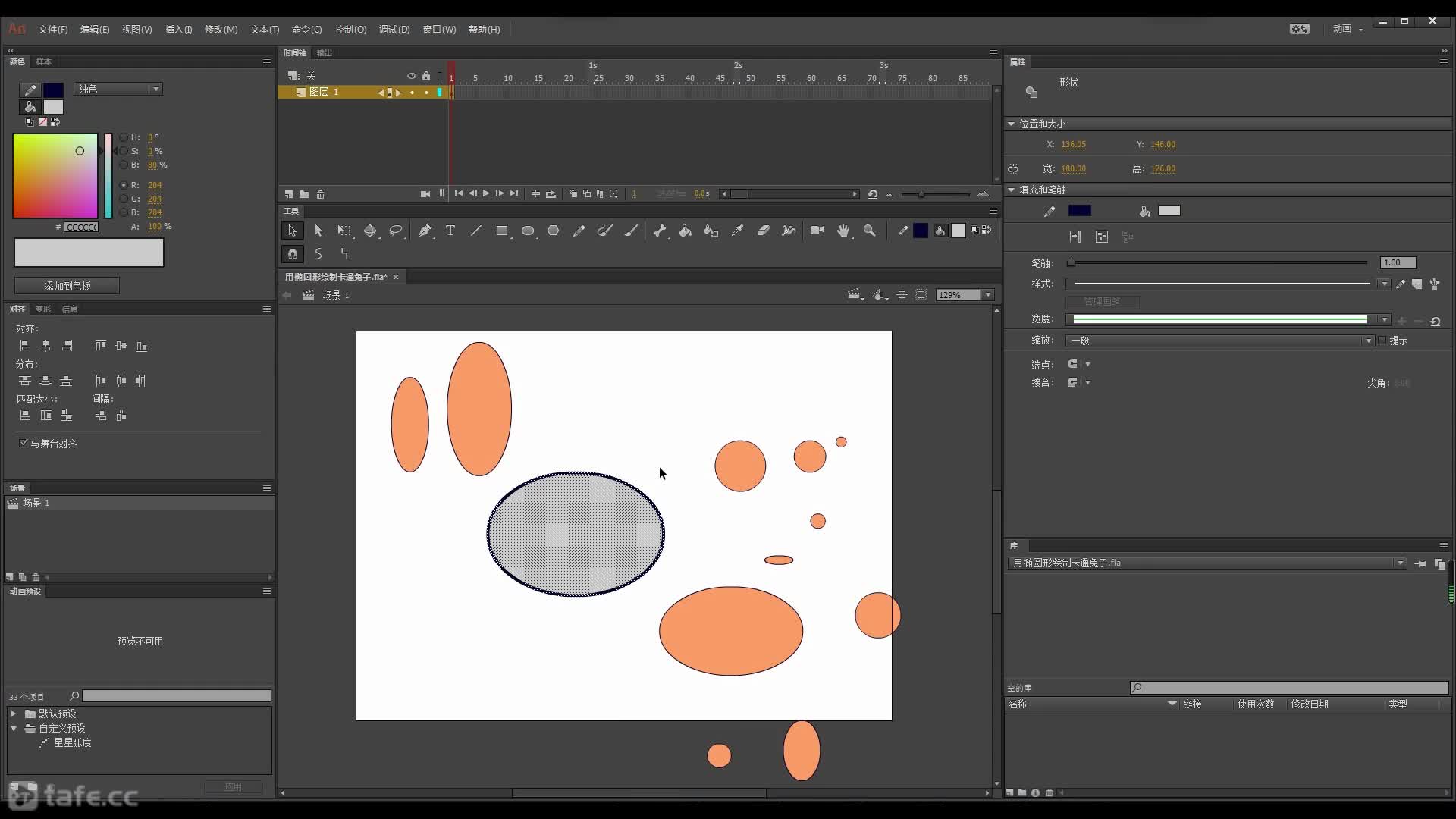Toggle Snap to Objects magnet
The height and width of the screenshot is (819, 1456).
pos(292,254)
